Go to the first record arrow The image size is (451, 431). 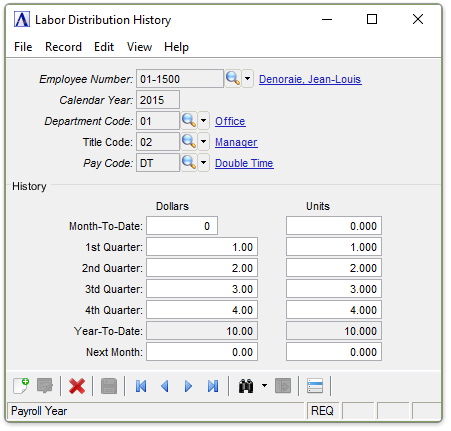[141, 386]
